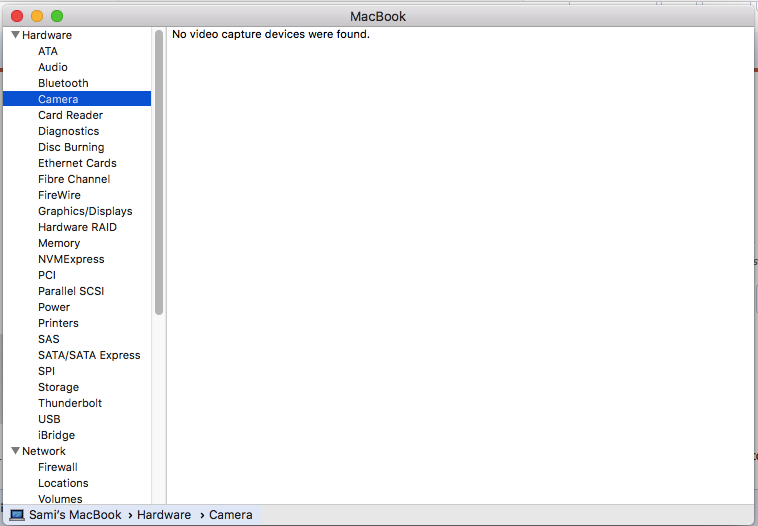The image size is (758, 526).
Task: Select the highlighted Camera entry
Action: tap(77, 99)
